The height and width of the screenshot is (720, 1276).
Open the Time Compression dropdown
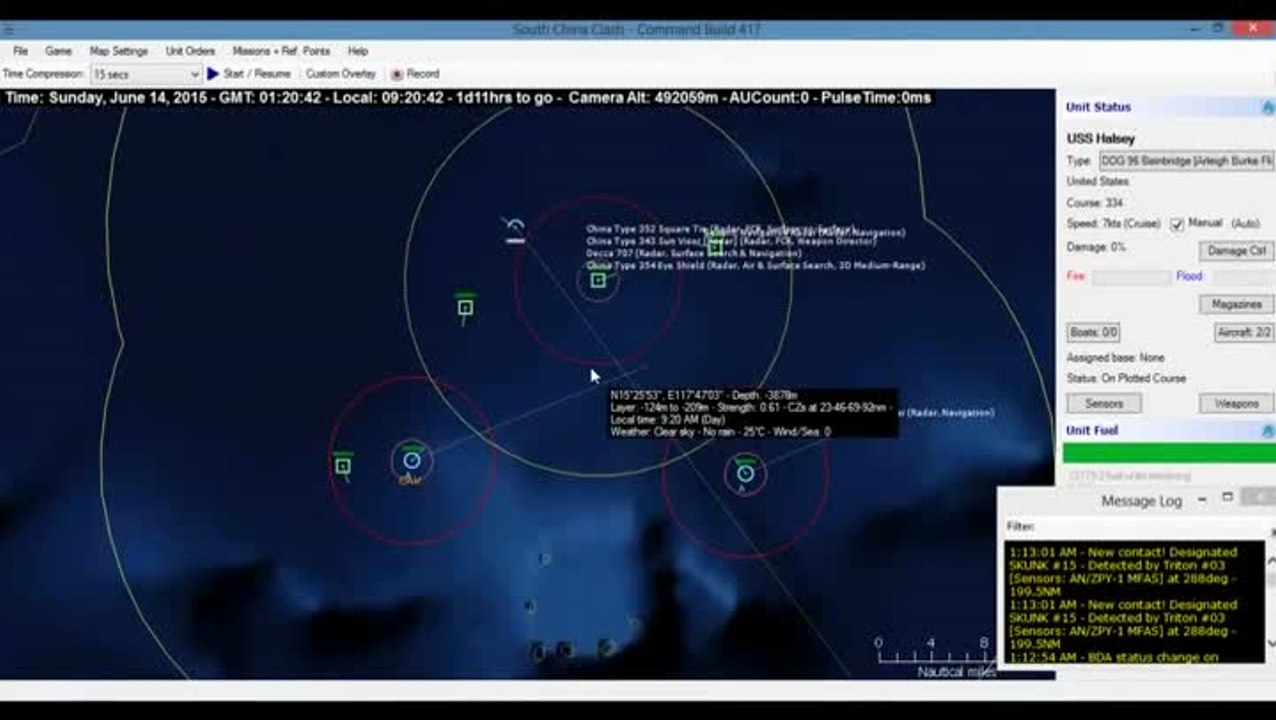147,74
